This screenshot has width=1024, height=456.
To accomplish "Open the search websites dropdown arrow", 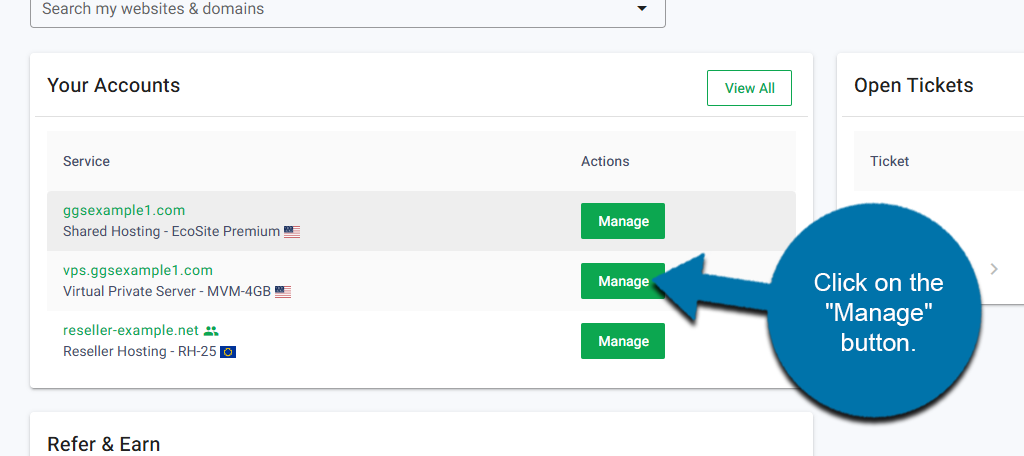I will click(642, 10).
